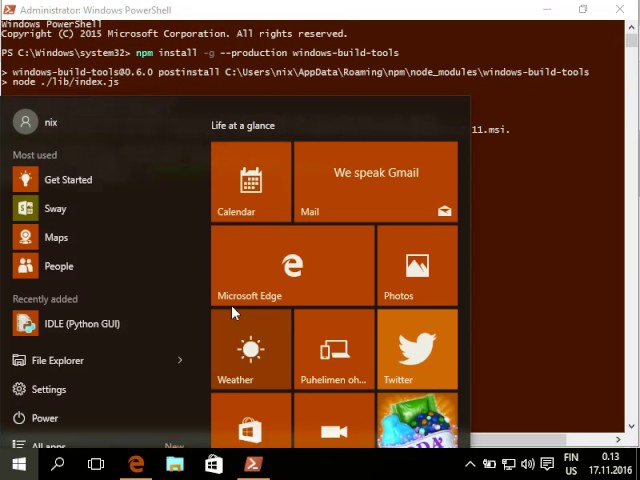Click the PowerShell vertical scrollbar up arrow
This screenshot has height=480, width=640.
coord(631,28)
